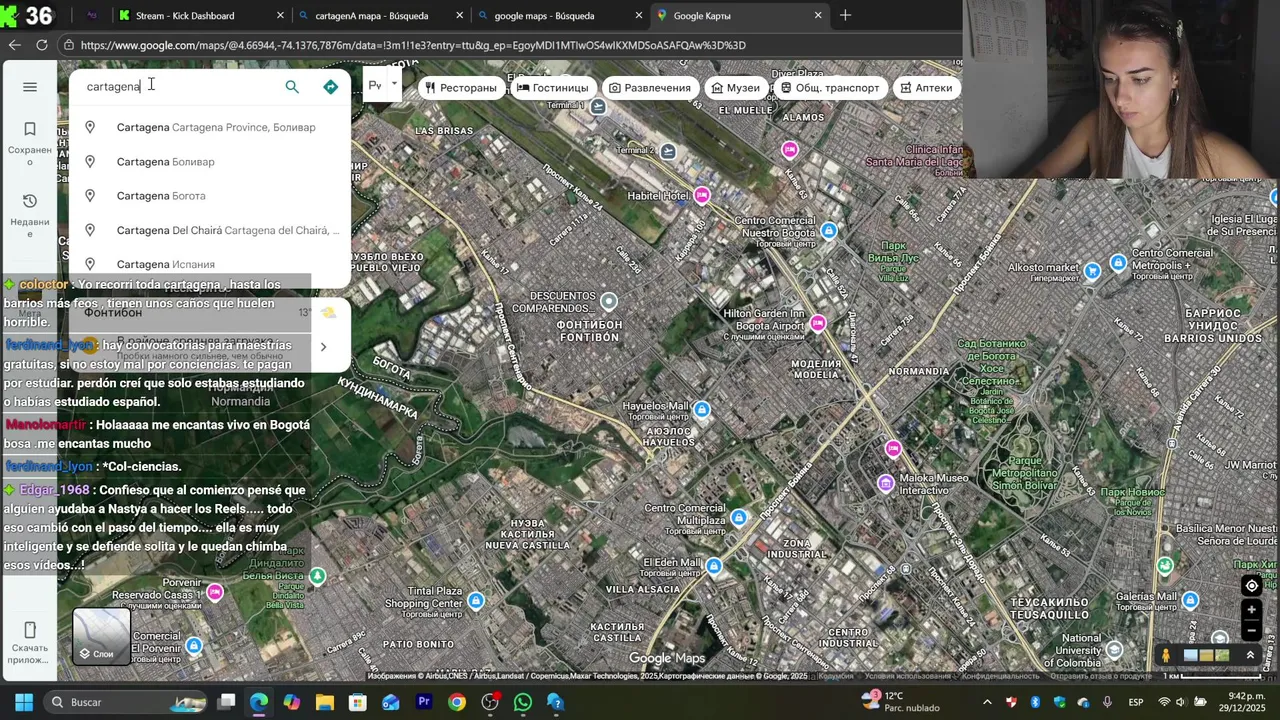Expand the traffic info card chevron

(x=323, y=347)
